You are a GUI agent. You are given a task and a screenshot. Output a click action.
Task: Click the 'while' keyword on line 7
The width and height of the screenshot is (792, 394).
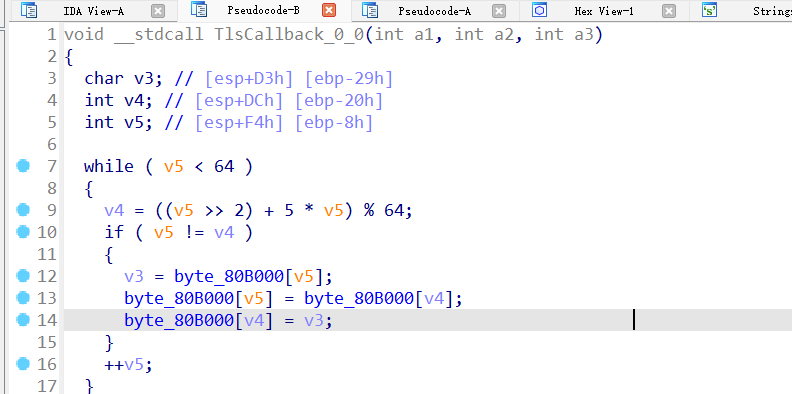click(109, 166)
